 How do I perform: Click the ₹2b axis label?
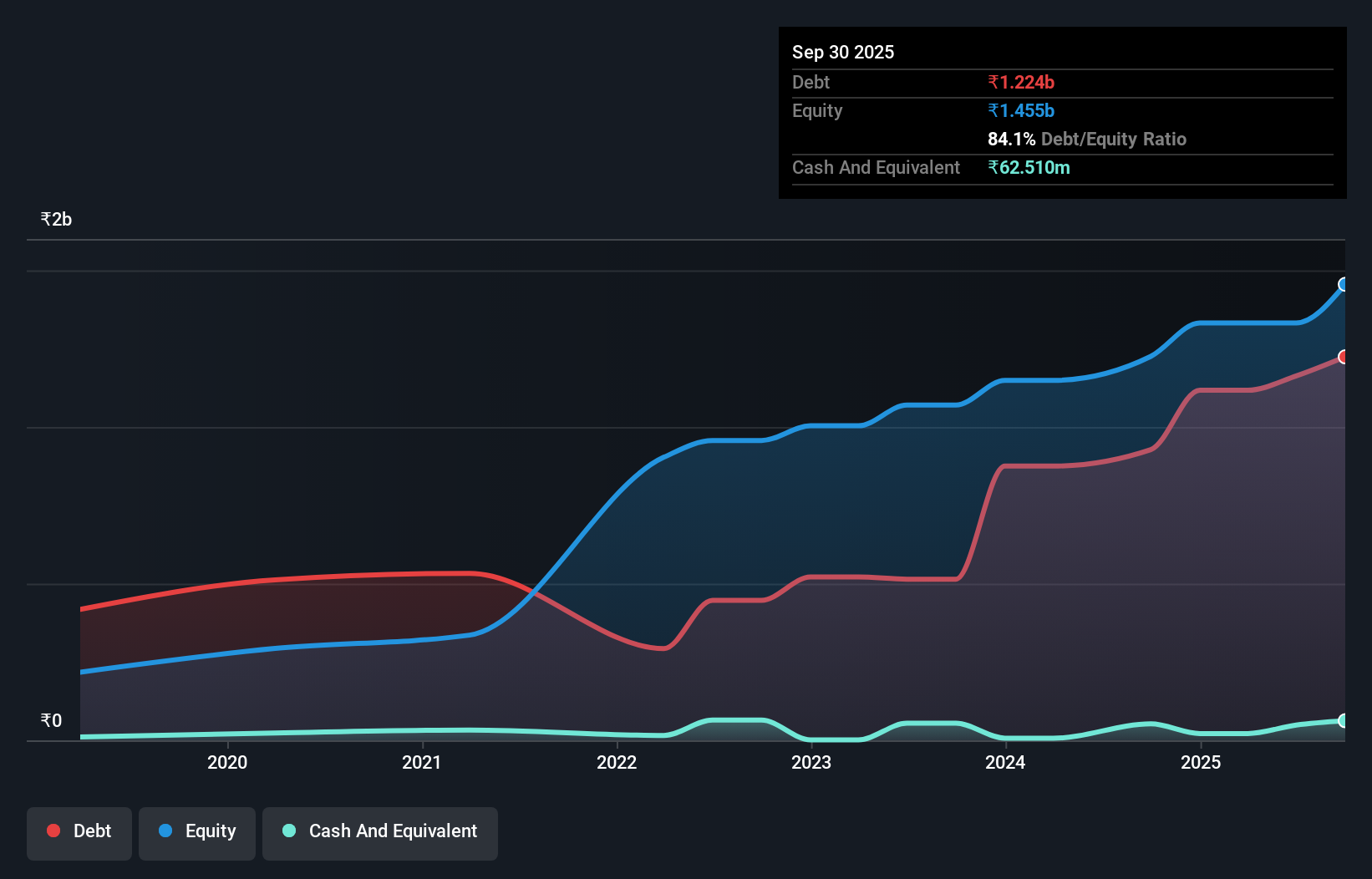coord(55,218)
